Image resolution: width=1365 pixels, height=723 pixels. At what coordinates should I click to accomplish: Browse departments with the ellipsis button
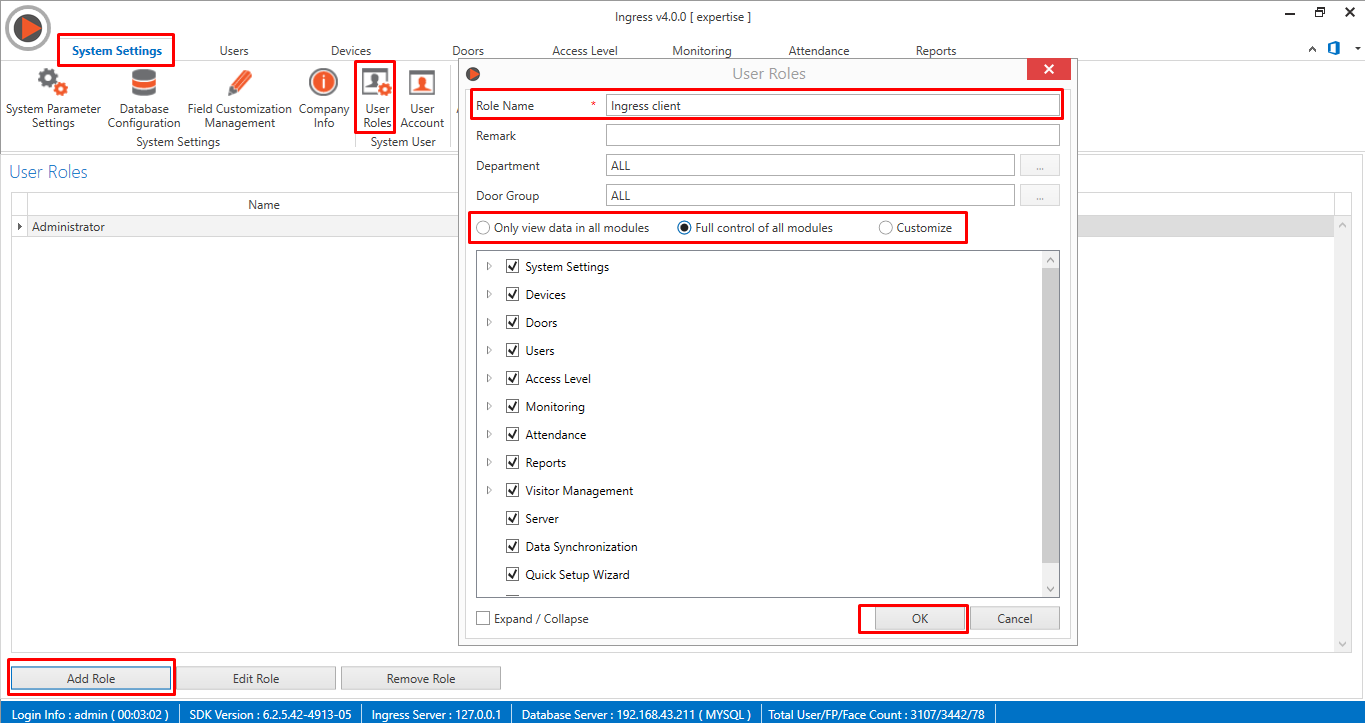[1040, 166]
